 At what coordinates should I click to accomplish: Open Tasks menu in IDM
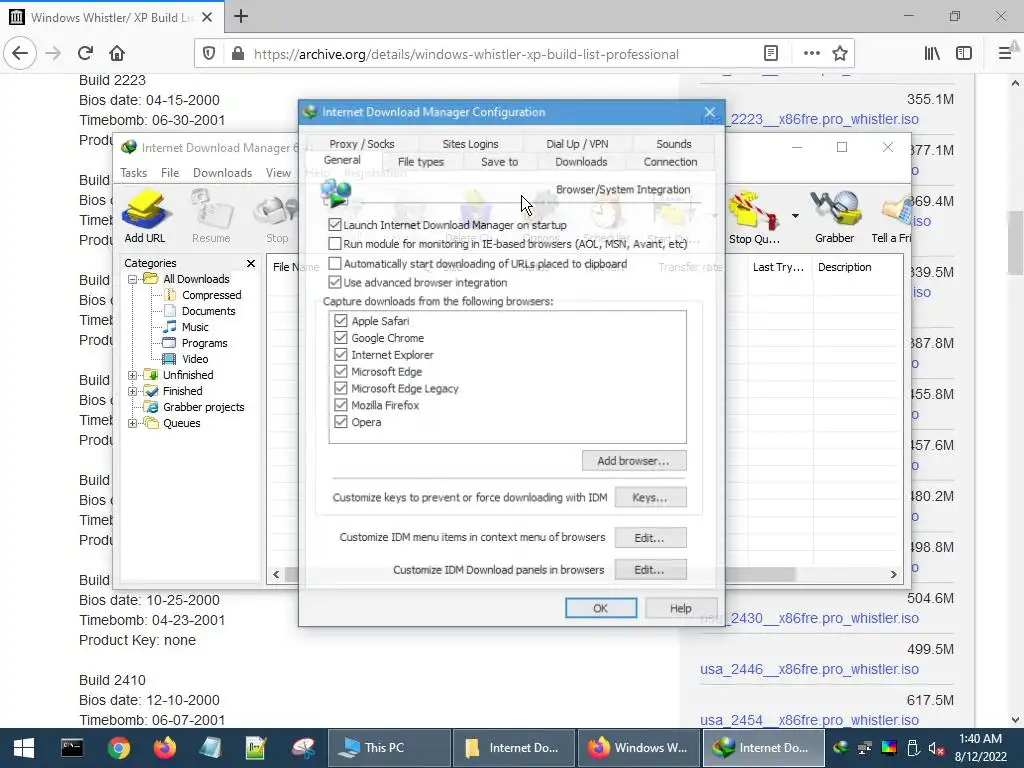[133, 172]
